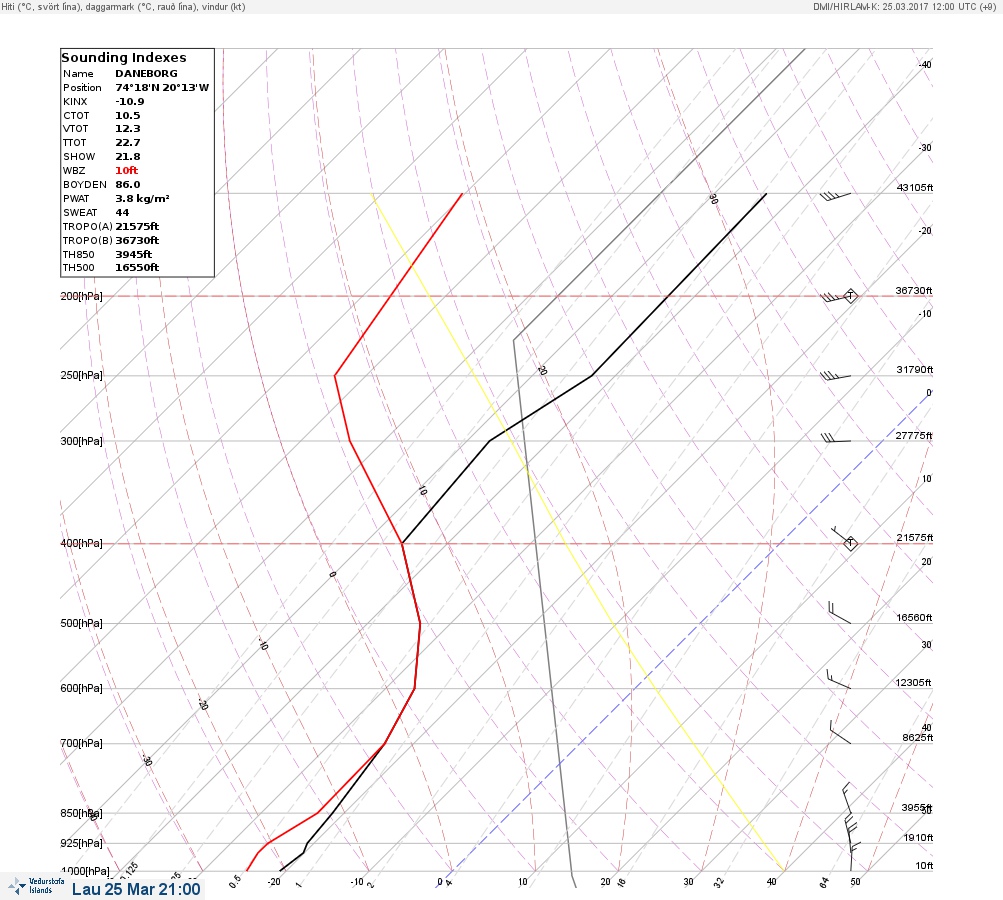
Task: Click the tropopause marker at 21575ft
Action: [850, 544]
